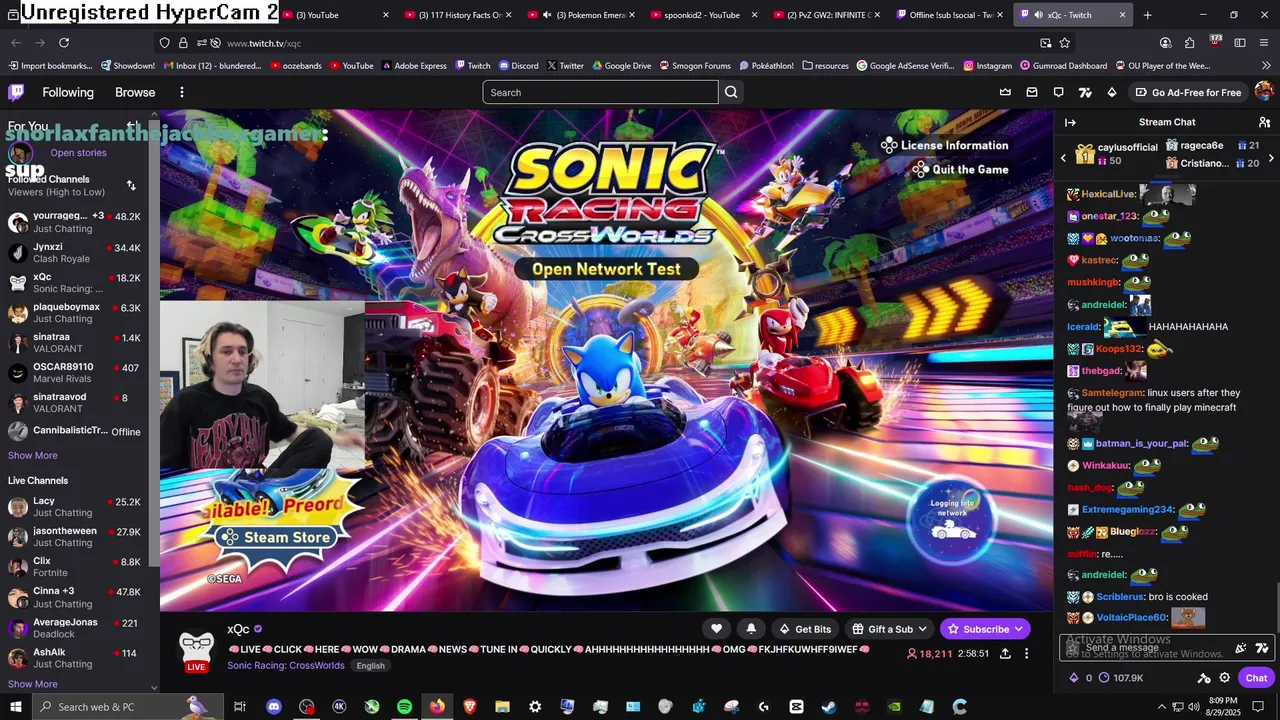Open moderator sword tools icon in chat
The height and width of the screenshot is (720, 1280).
coord(1204,678)
